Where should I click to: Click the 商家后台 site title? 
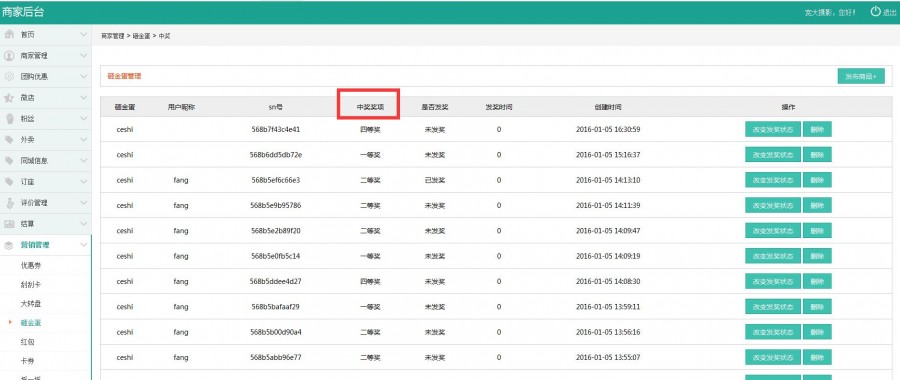(x=23, y=12)
